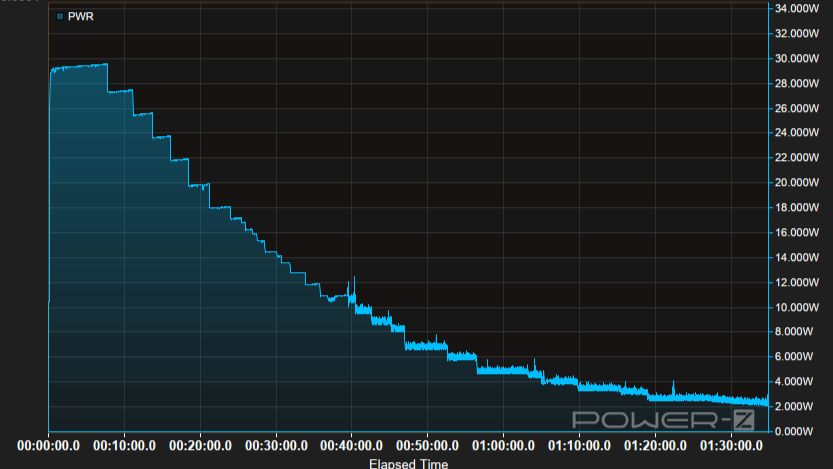Click the 01:10:00.0 time tick label
The width and height of the screenshot is (833, 469).
pos(579,446)
